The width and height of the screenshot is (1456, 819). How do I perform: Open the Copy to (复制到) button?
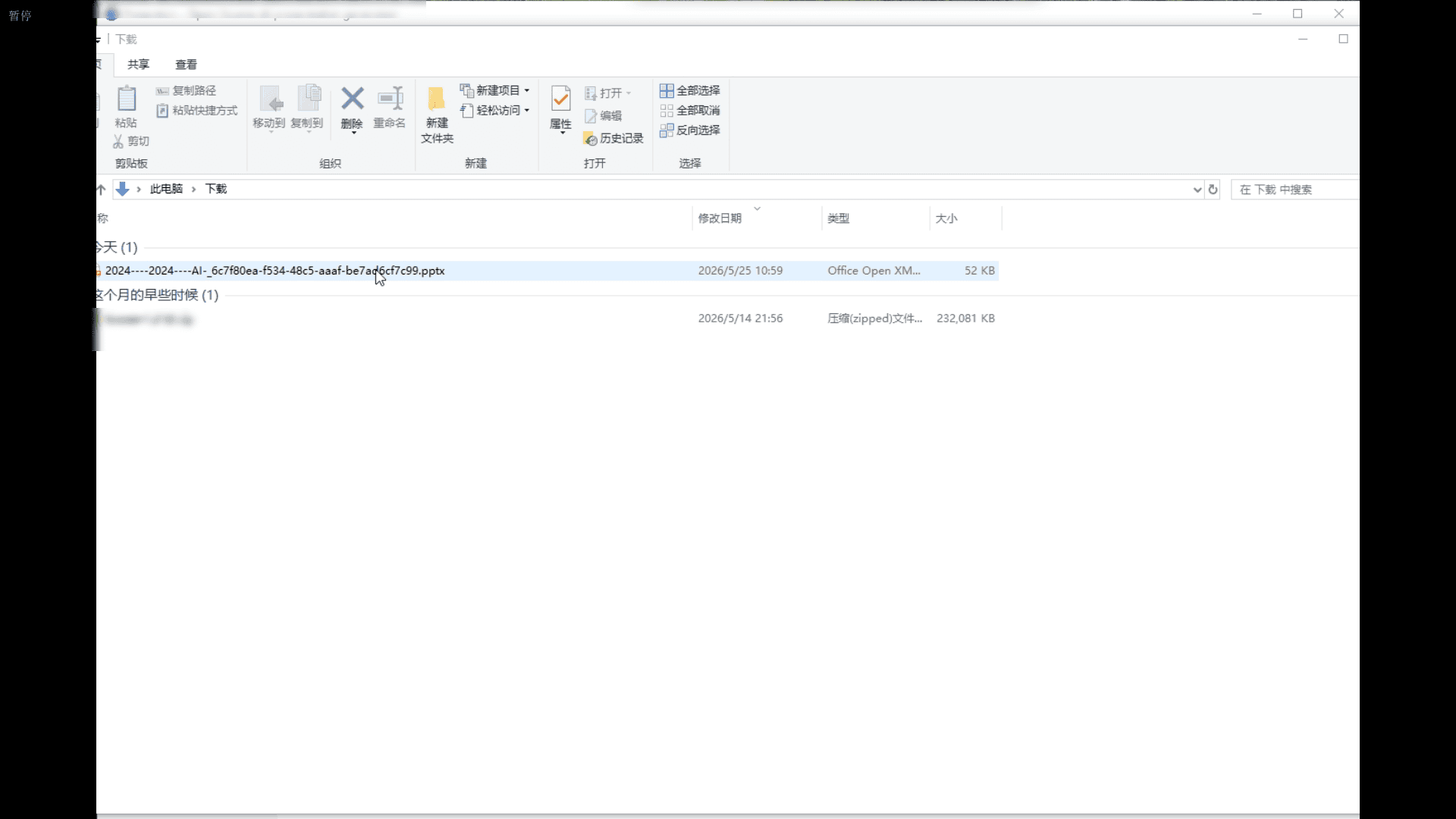tap(307, 108)
